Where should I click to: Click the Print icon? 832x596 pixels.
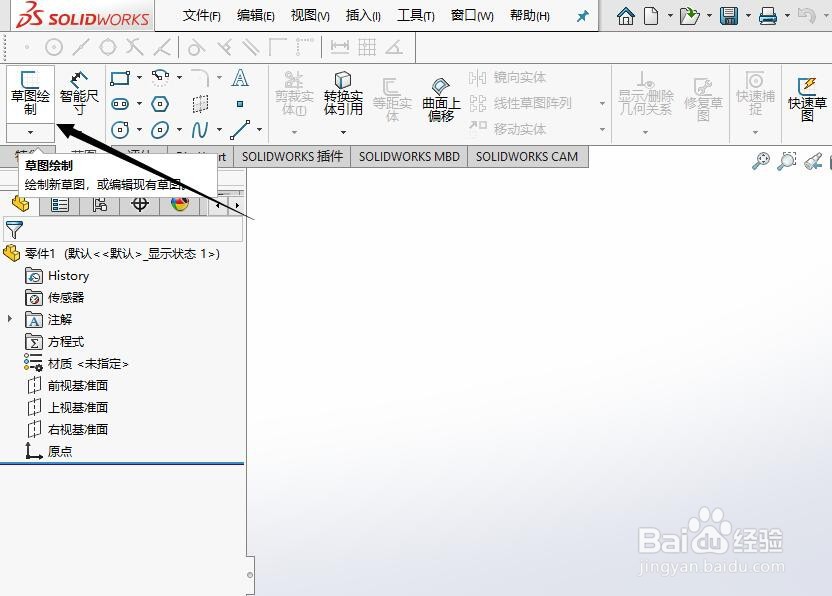[768, 16]
